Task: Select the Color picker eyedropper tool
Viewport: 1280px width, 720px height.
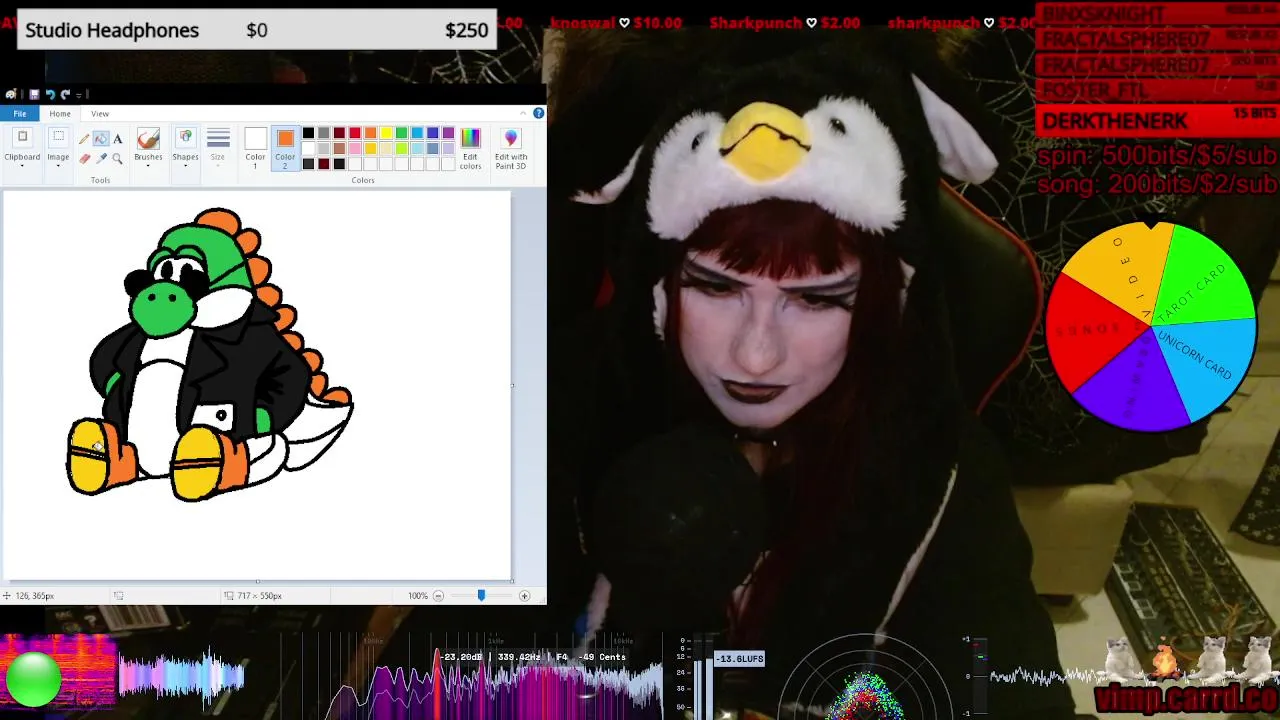Action: coord(101,158)
